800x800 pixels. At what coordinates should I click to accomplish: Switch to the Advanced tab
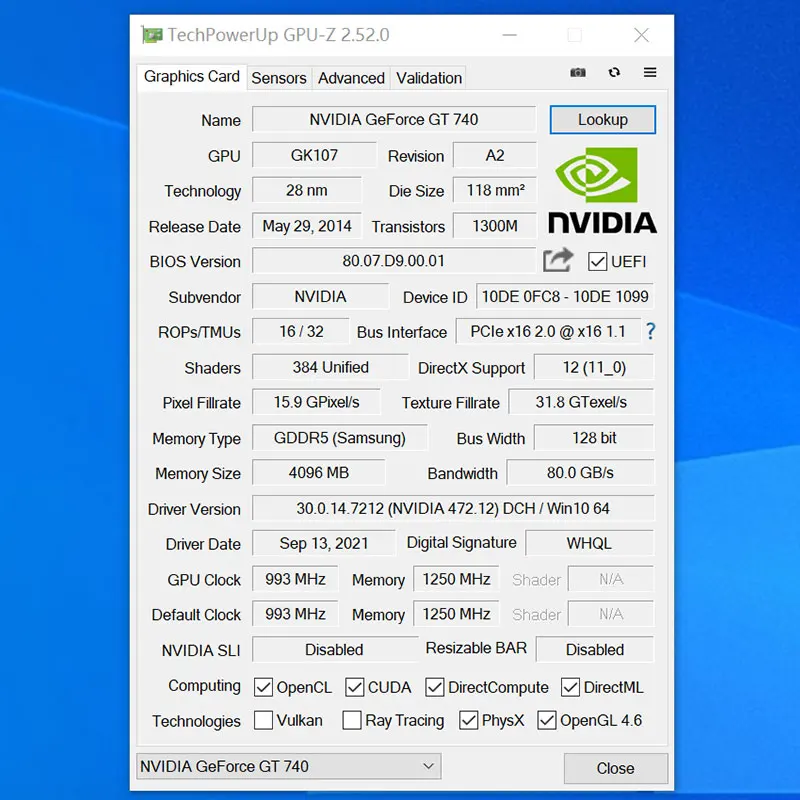[351, 78]
